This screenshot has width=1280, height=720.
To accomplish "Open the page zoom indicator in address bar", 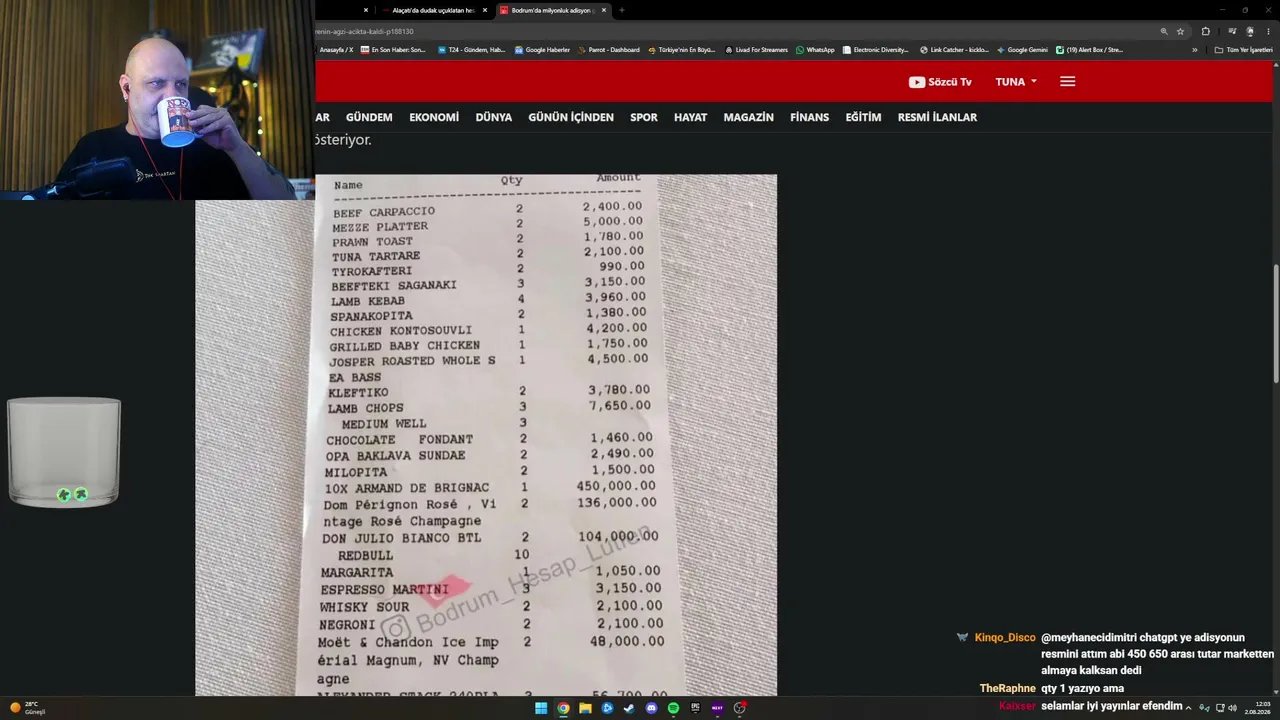I will 1164,31.
